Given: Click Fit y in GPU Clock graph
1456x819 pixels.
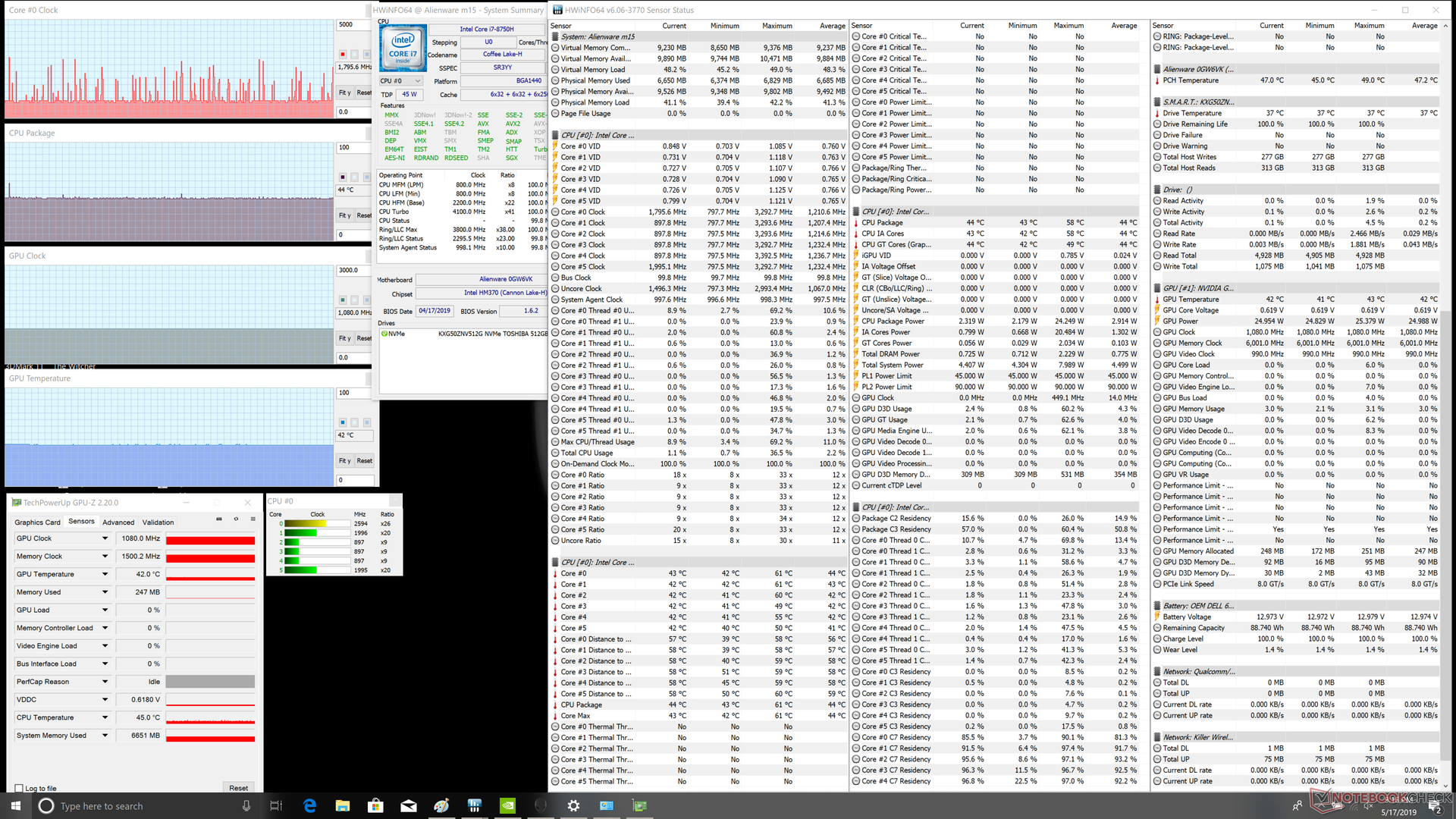Looking at the screenshot, I should click(344, 338).
